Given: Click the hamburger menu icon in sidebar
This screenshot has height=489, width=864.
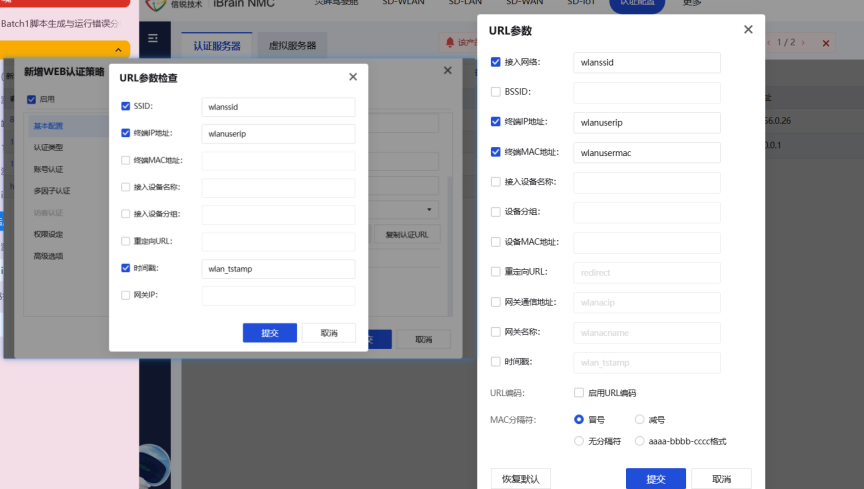Looking at the screenshot, I should pyautogui.click(x=153, y=38).
